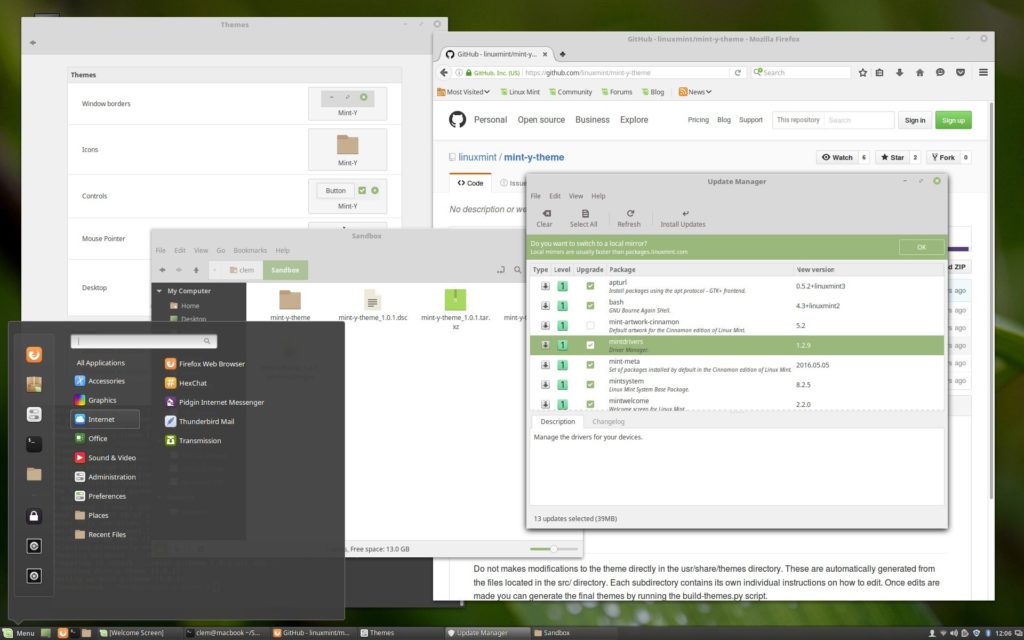This screenshot has width=1024, height=640.
Task: Click the search field in the Mint menu
Action: coord(143,341)
